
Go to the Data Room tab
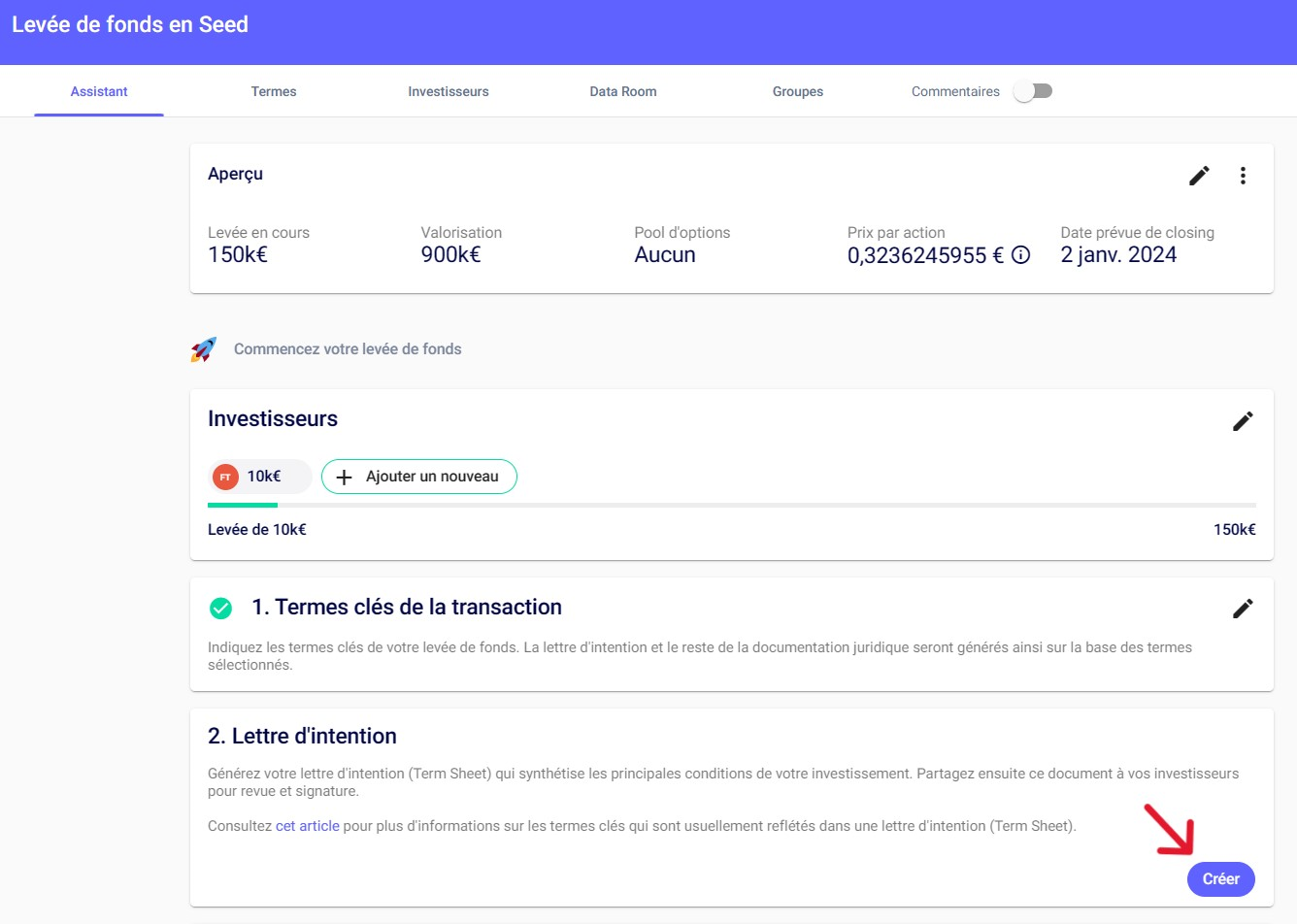623,91
